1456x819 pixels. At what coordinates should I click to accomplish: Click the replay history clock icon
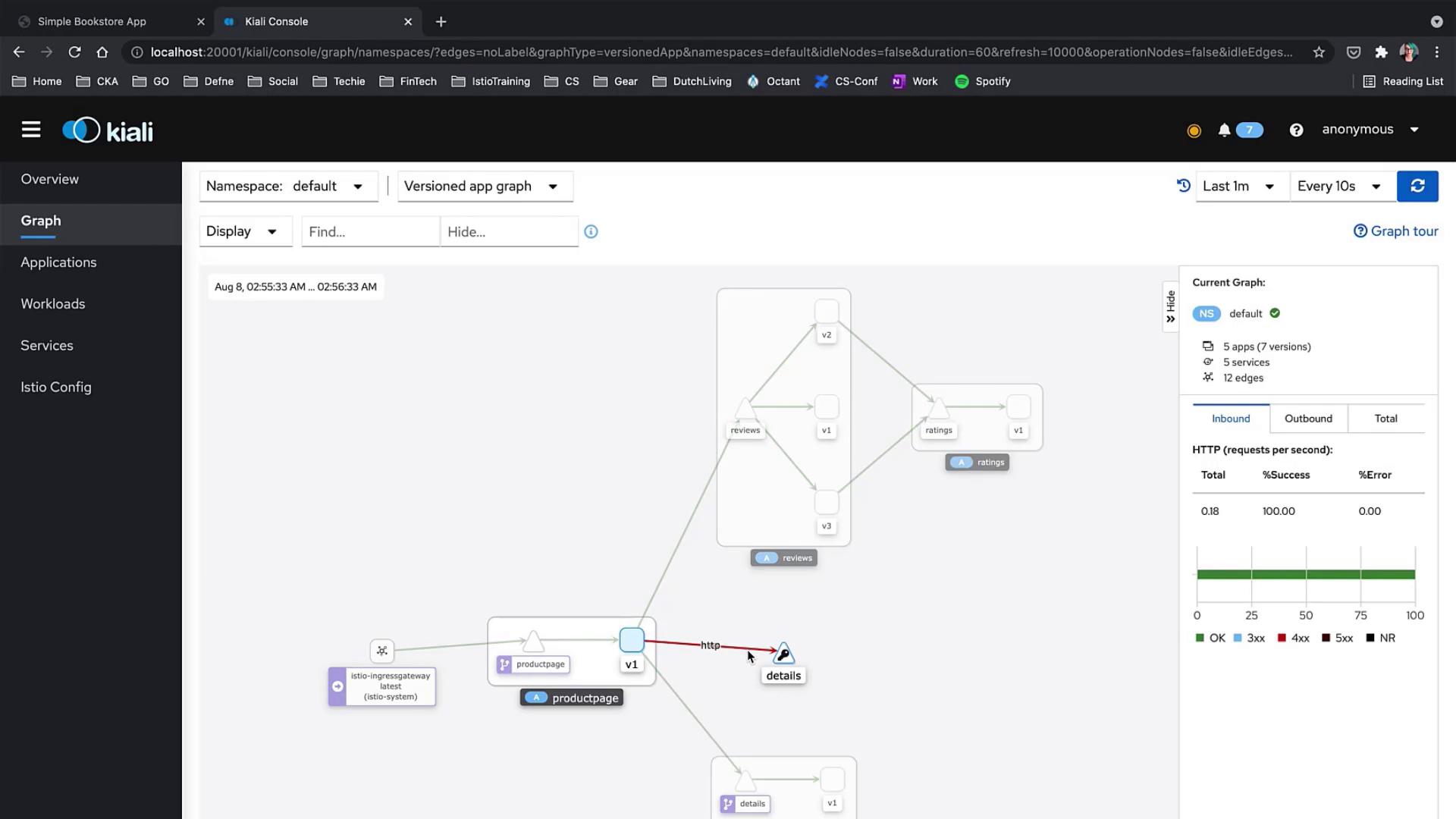1183,186
